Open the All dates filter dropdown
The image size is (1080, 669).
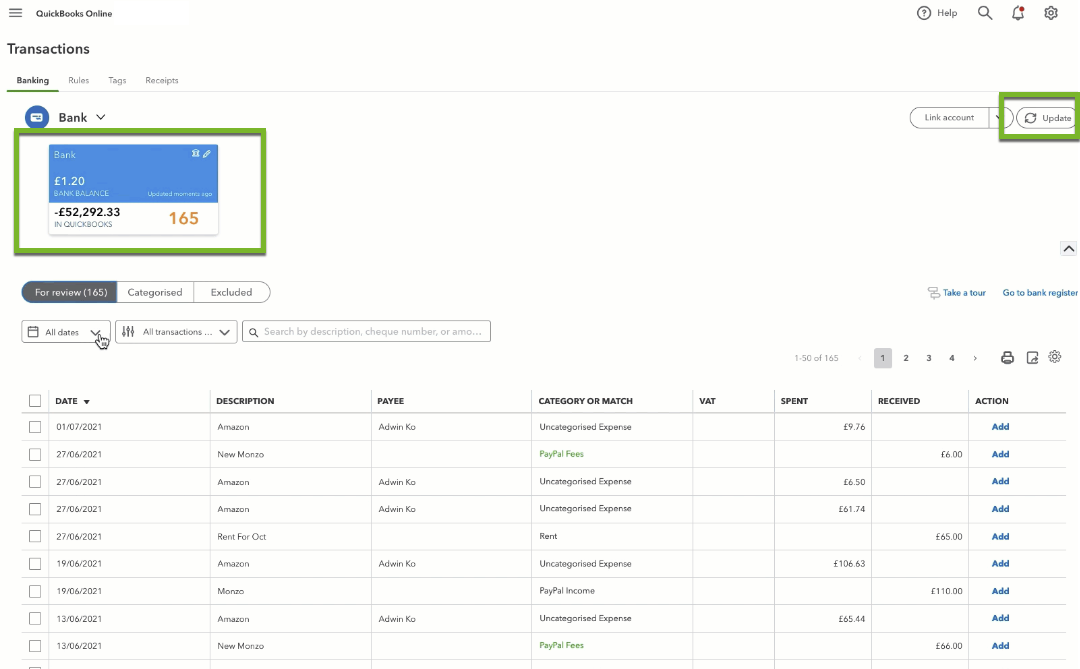(x=65, y=332)
